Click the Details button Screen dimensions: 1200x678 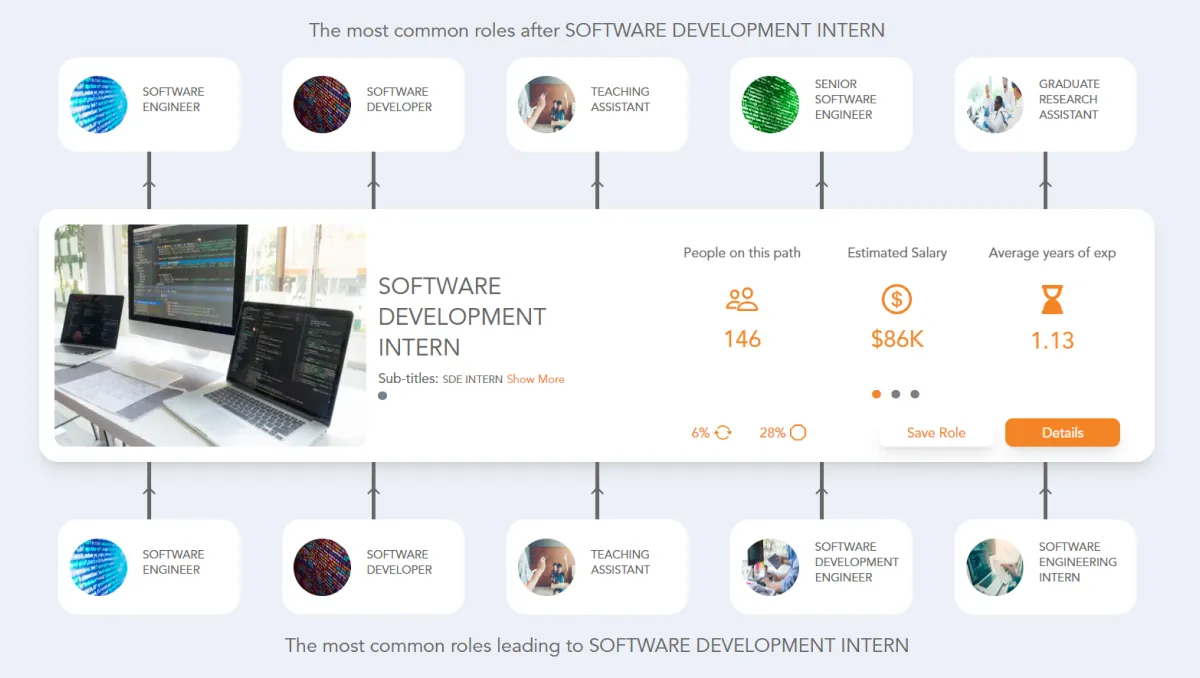click(1062, 432)
